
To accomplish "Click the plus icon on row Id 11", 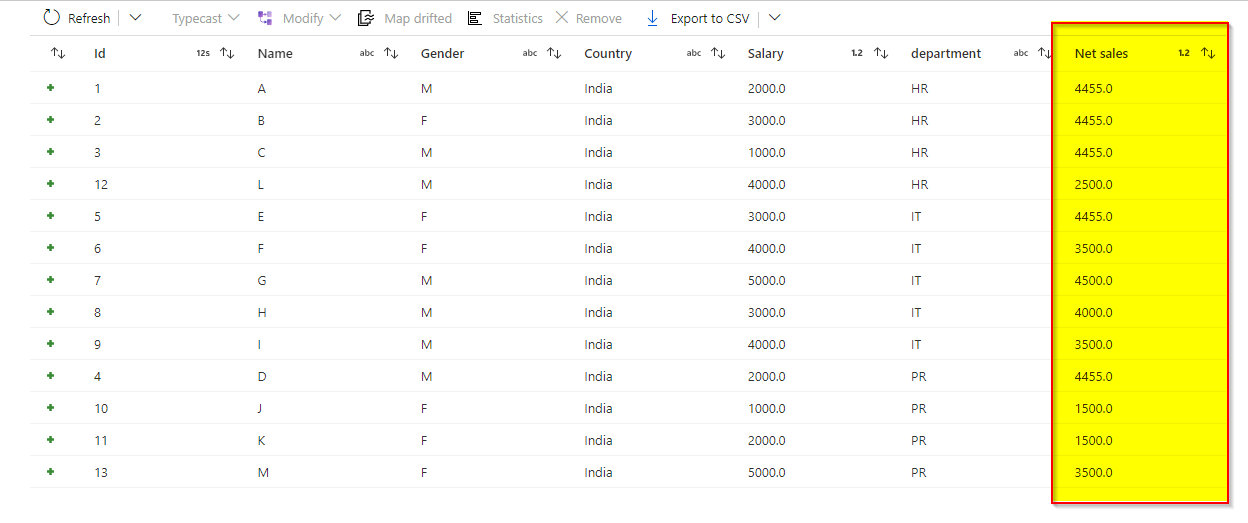I will pos(50,440).
